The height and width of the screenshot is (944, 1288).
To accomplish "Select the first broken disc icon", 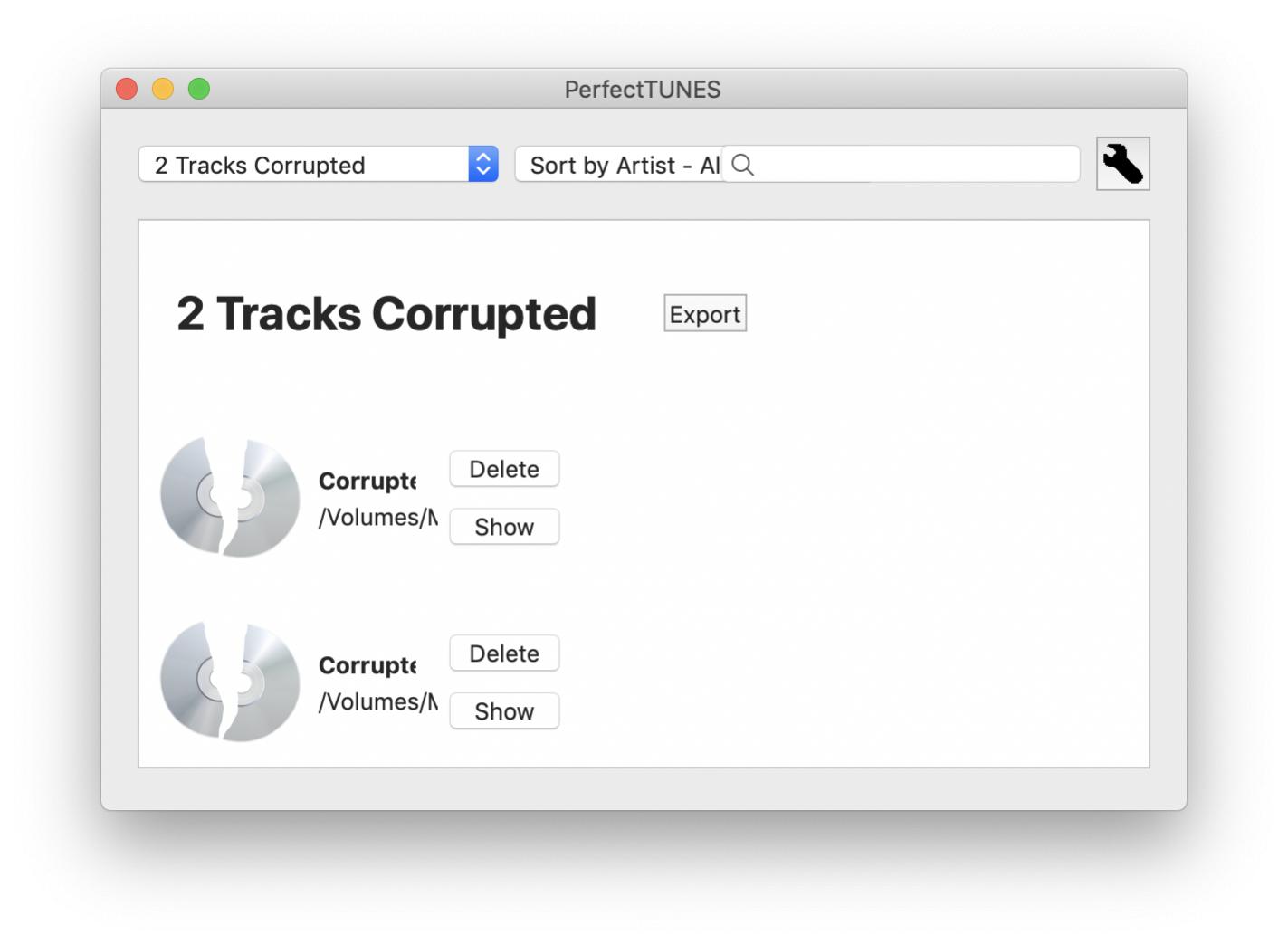I will click(230, 497).
